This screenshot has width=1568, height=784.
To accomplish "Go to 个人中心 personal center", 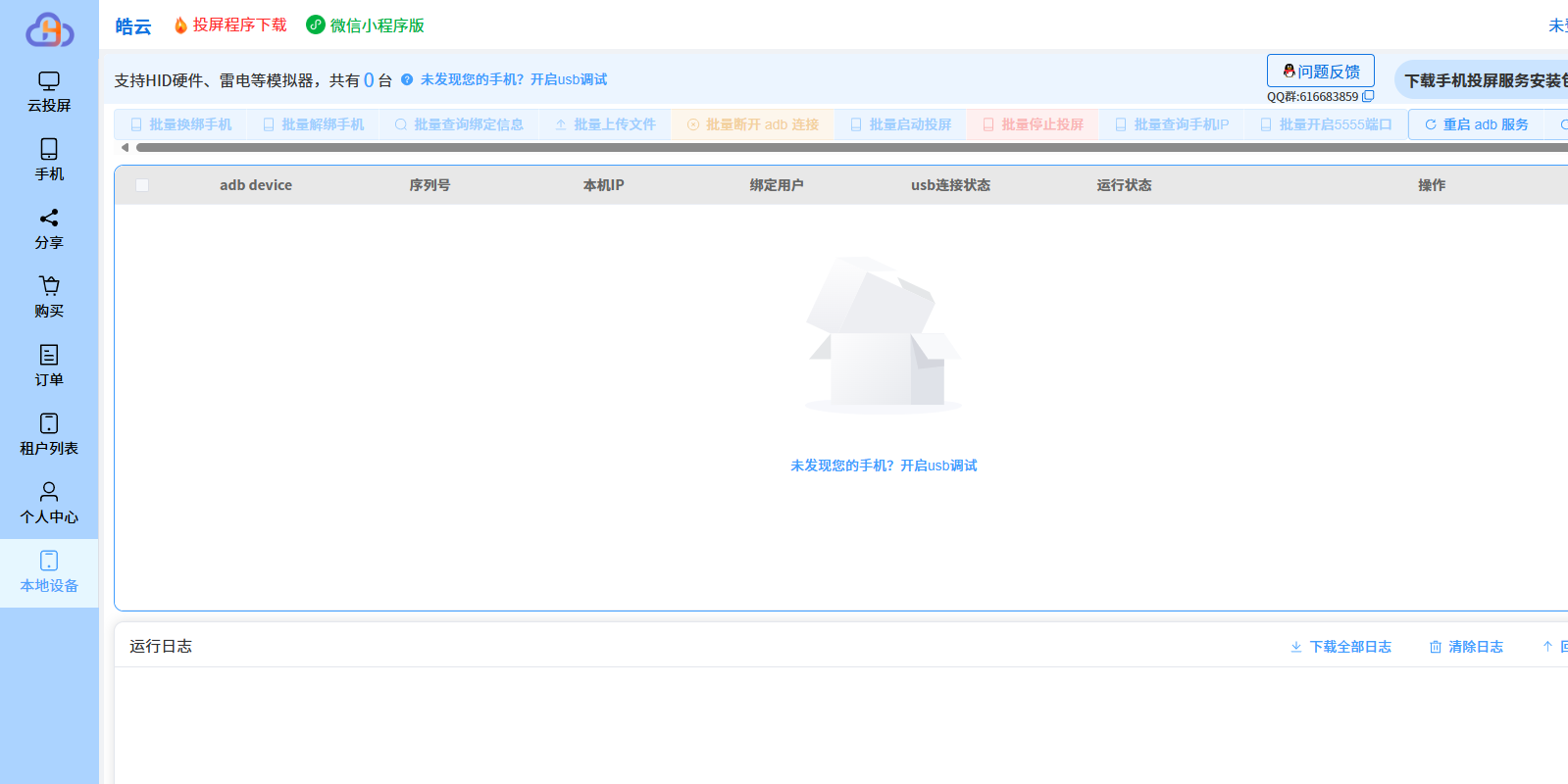I will pos(49,504).
